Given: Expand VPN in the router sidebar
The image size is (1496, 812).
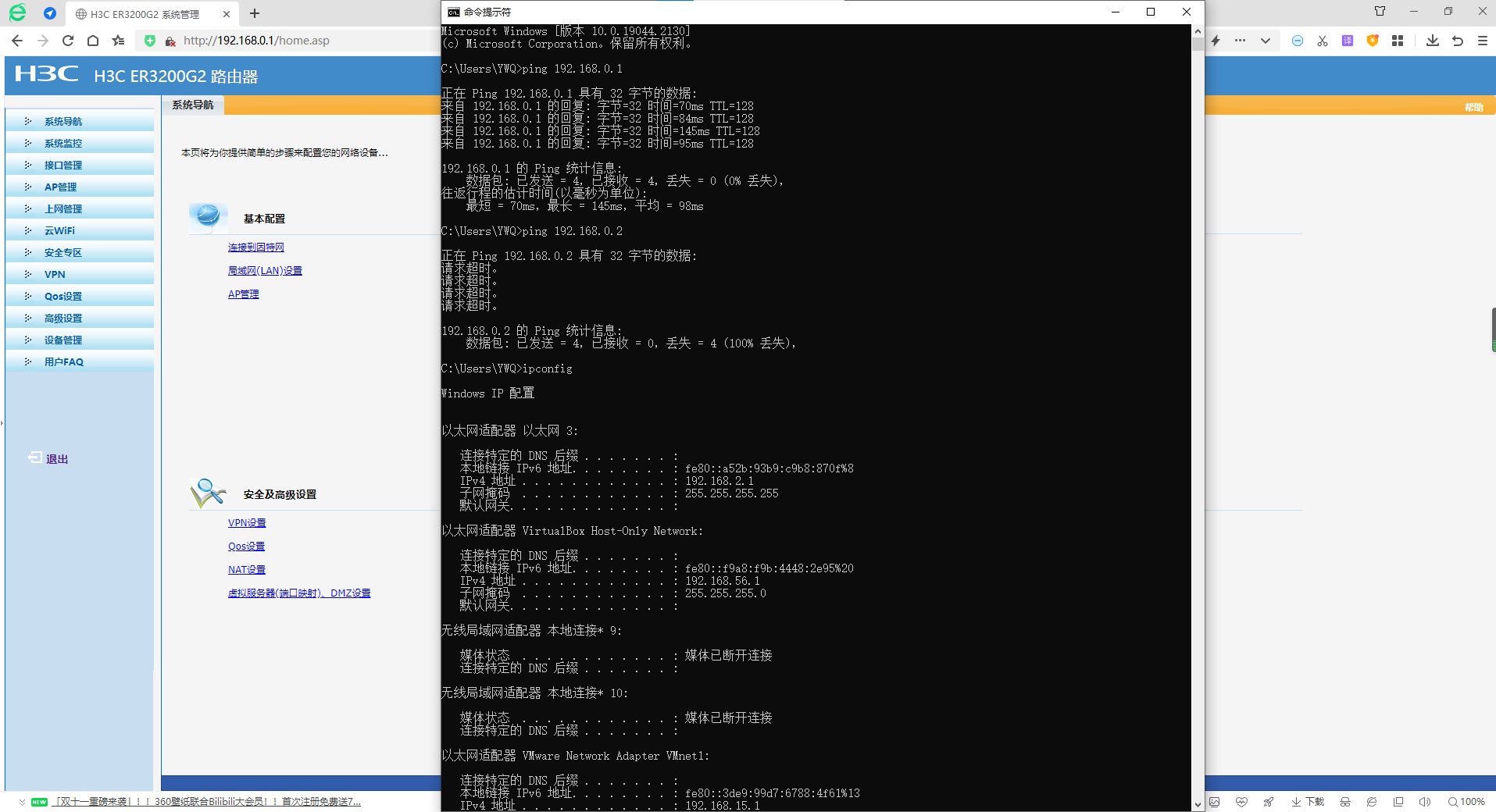Looking at the screenshot, I should tap(80, 274).
